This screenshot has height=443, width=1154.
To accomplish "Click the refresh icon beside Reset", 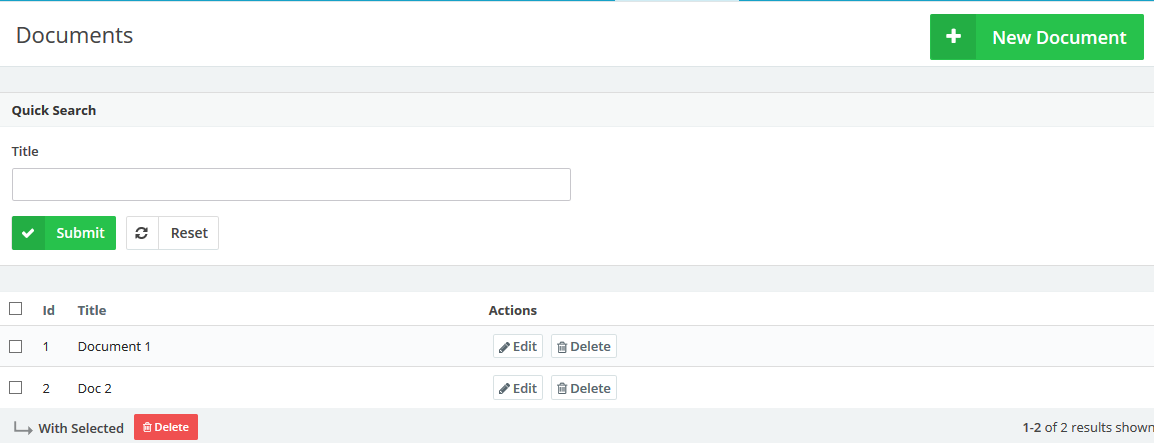I will pyautogui.click(x=142, y=233).
